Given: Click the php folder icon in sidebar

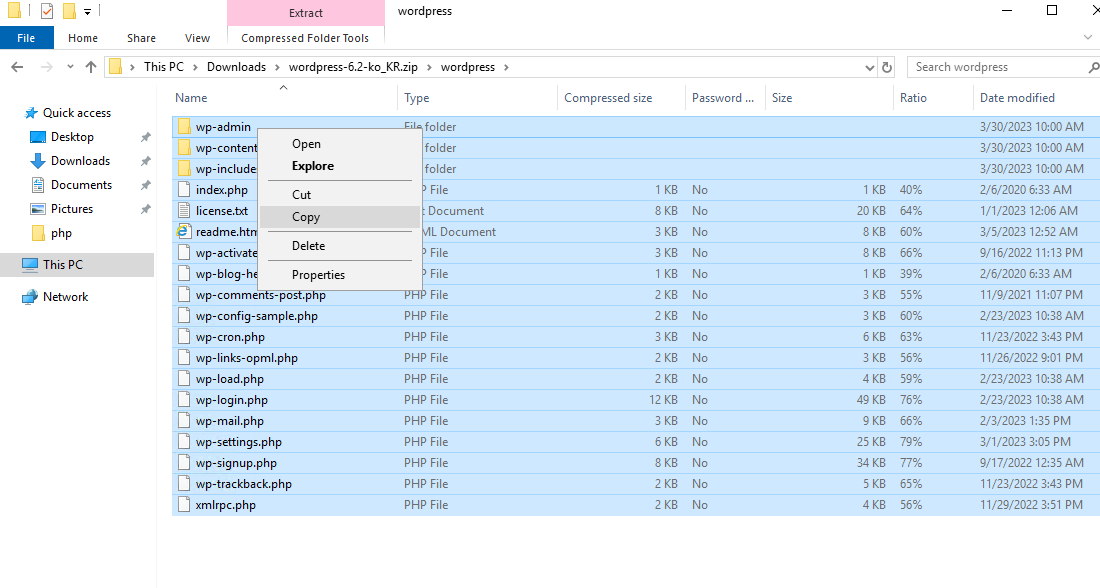Looking at the screenshot, I should [39, 232].
